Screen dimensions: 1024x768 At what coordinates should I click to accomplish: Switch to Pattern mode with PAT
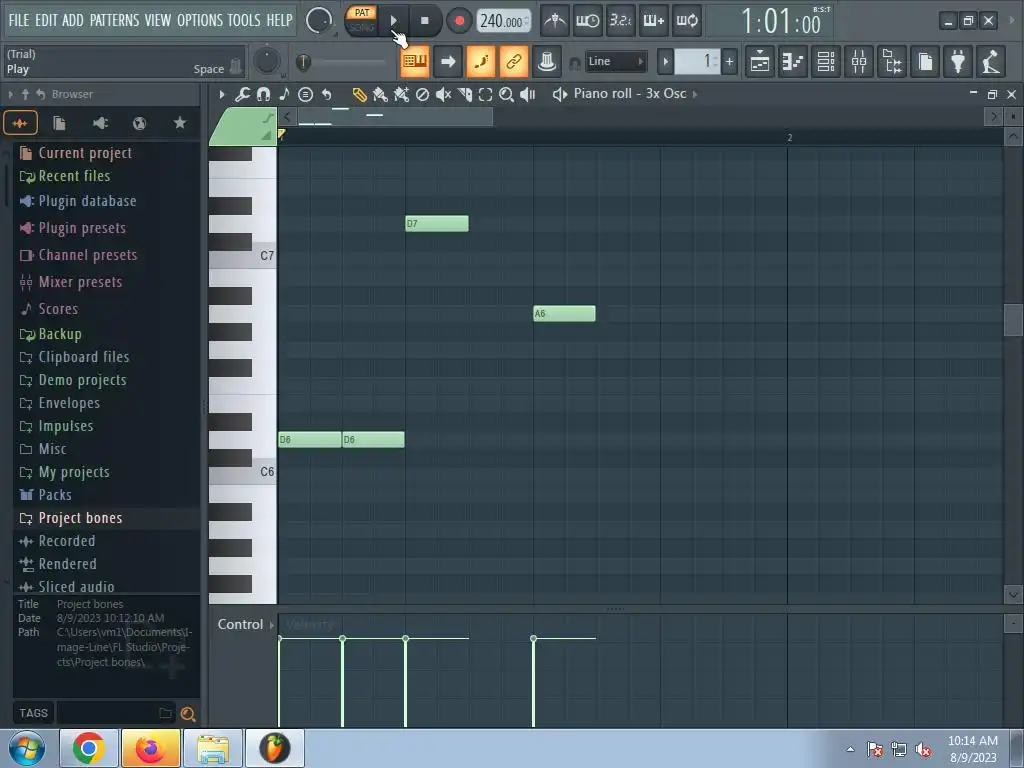pyautogui.click(x=362, y=12)
